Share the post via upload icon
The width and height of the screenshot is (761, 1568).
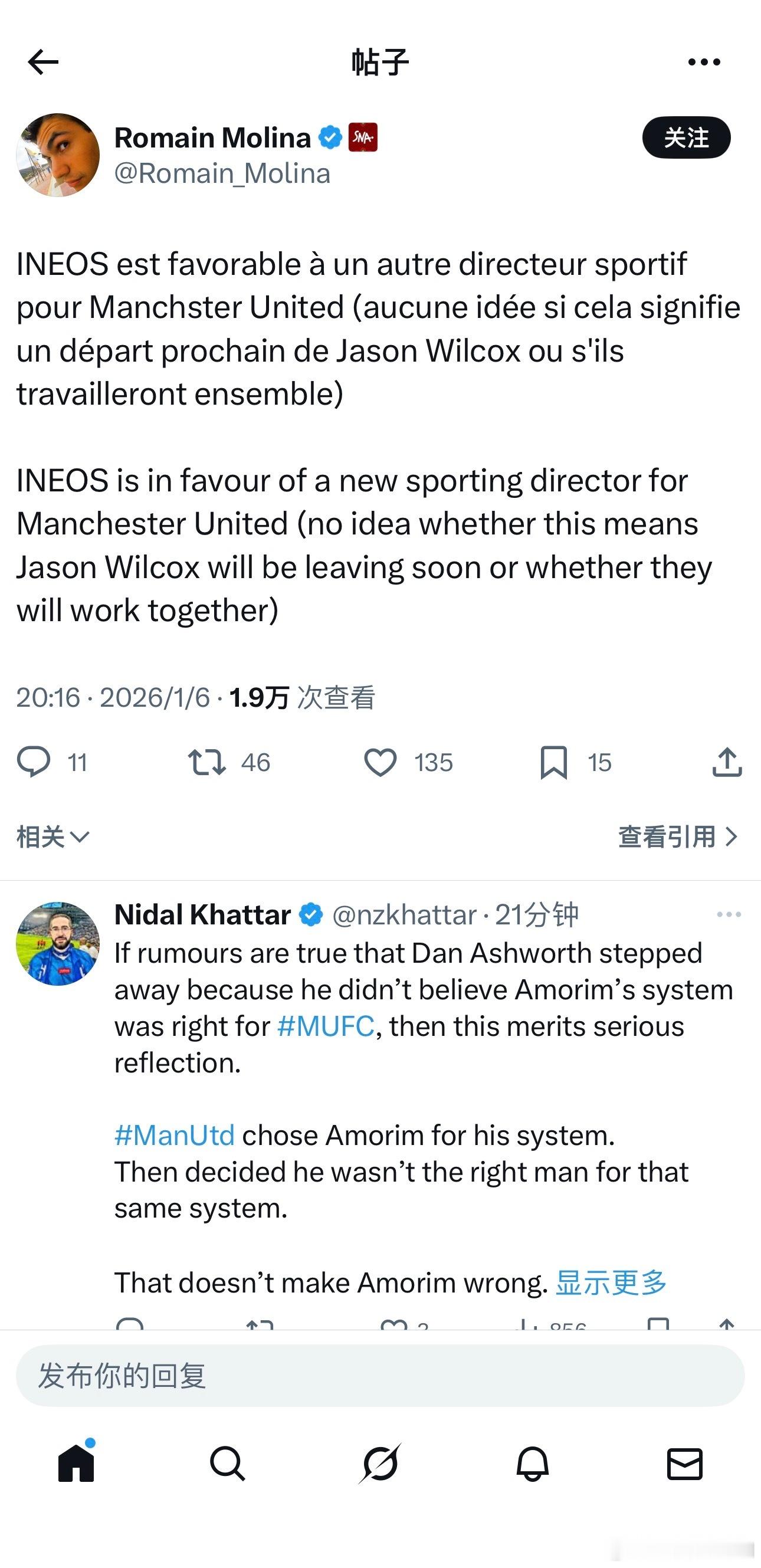pyautogui.click(x=727, y=762)
